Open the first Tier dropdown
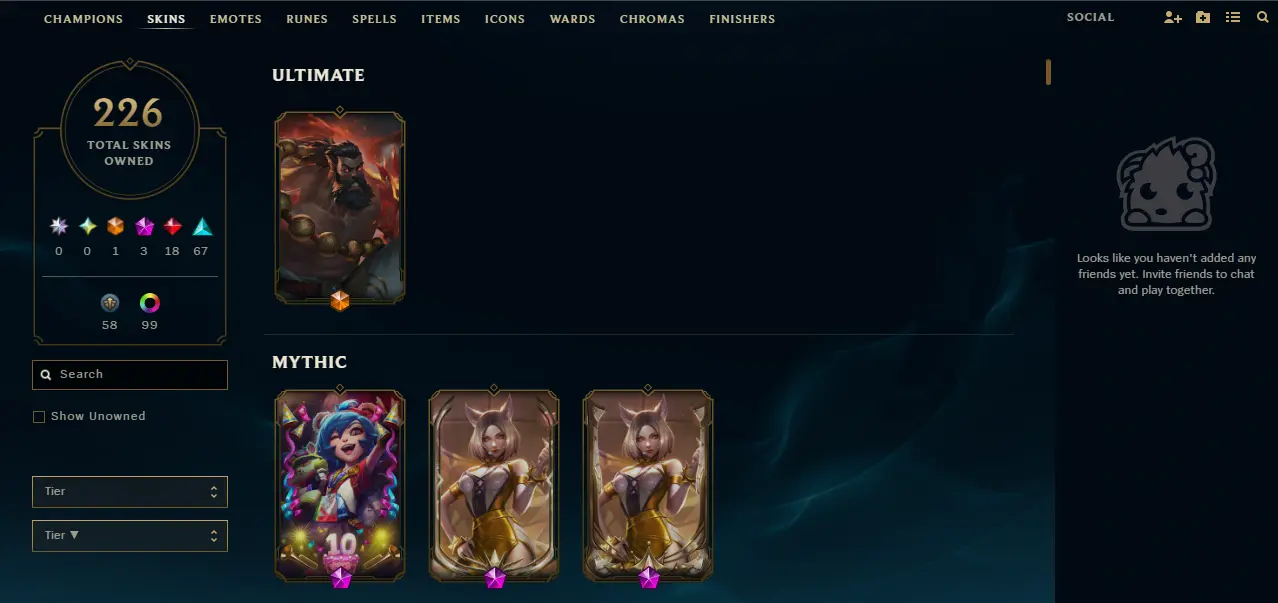Image resolution: width=1278 pixels, height=603 pixels. [x=130, y=492]
